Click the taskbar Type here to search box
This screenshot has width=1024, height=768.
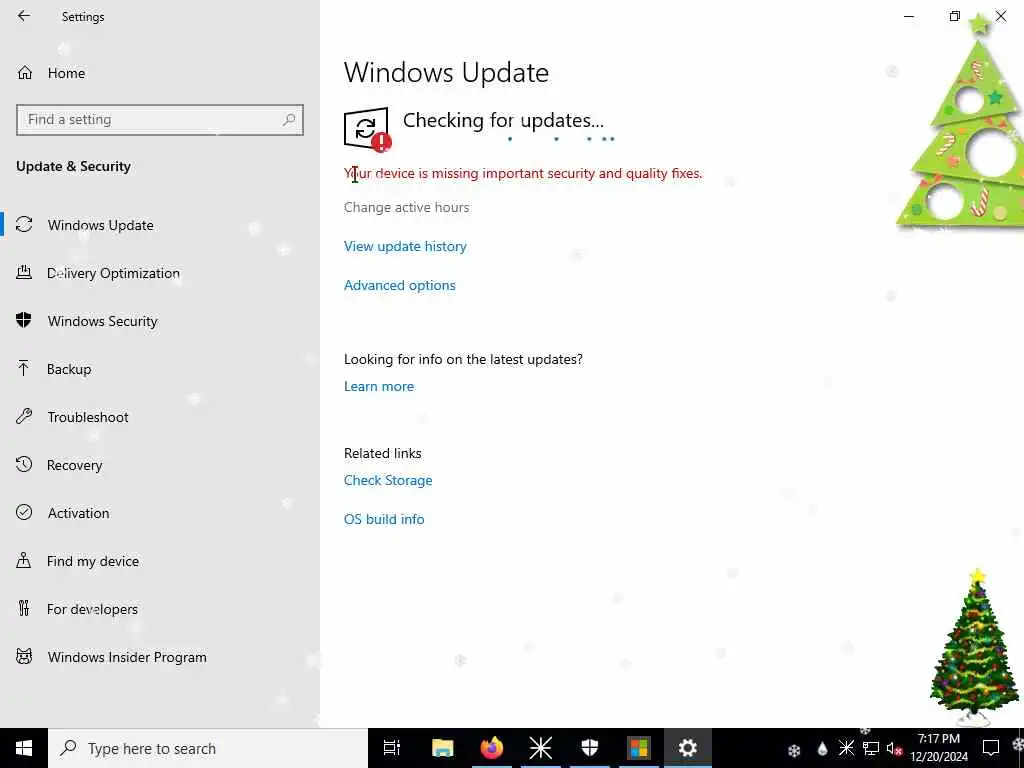click(208, 748)
